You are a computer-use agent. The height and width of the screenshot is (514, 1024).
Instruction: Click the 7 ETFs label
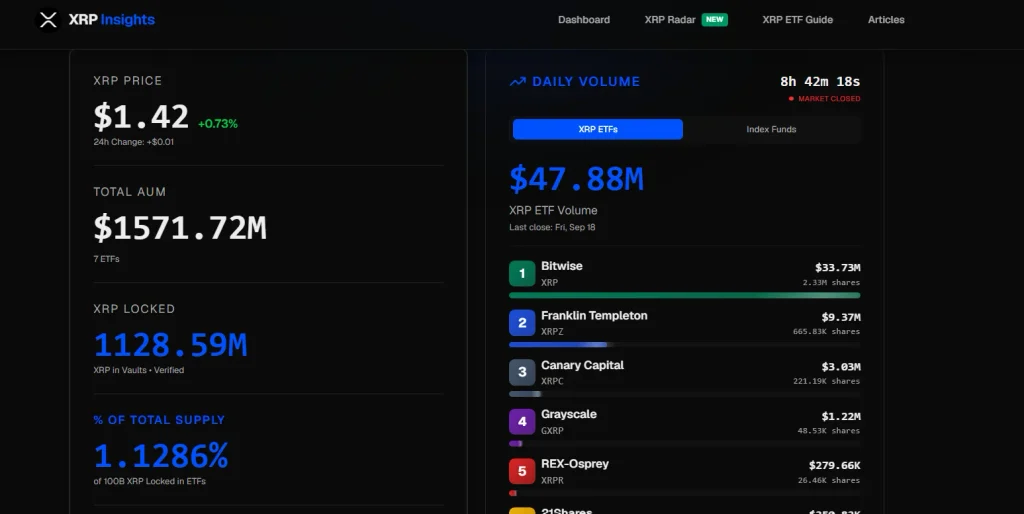click(x=106, y=259)
